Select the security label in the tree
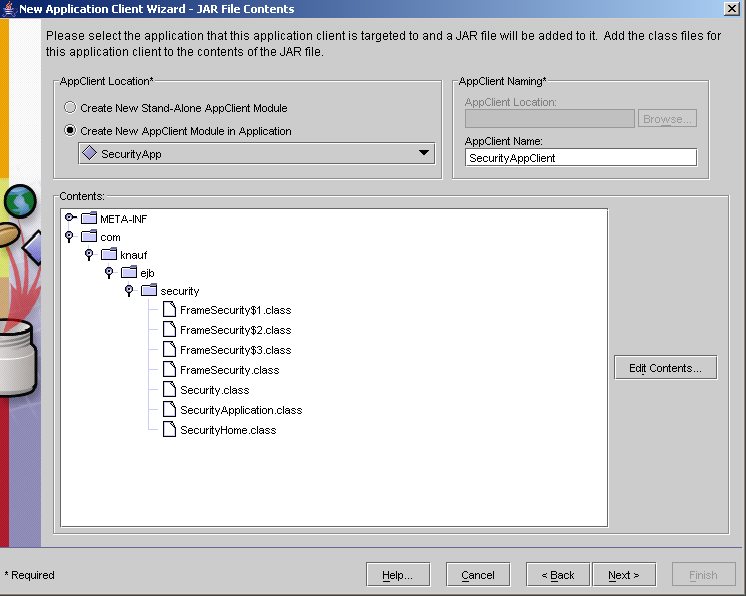Screen dimensions: 746x596 coord(180,291)
